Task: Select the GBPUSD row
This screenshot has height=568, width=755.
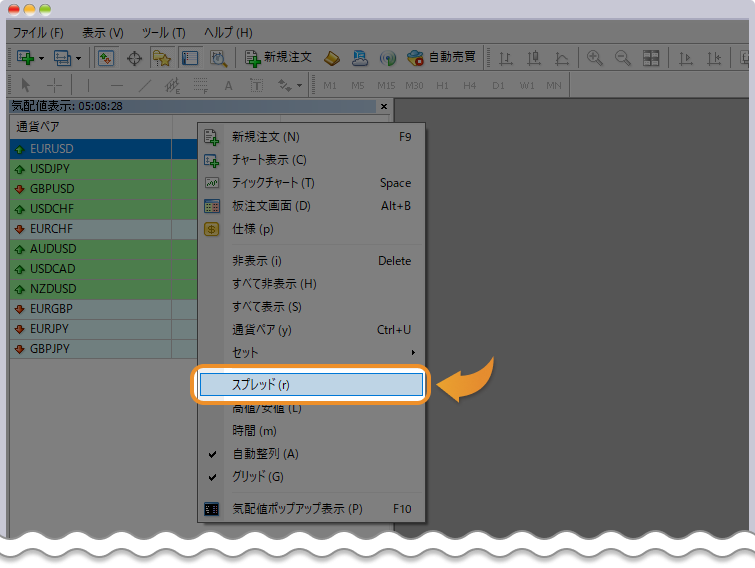Action: (104, 189)
